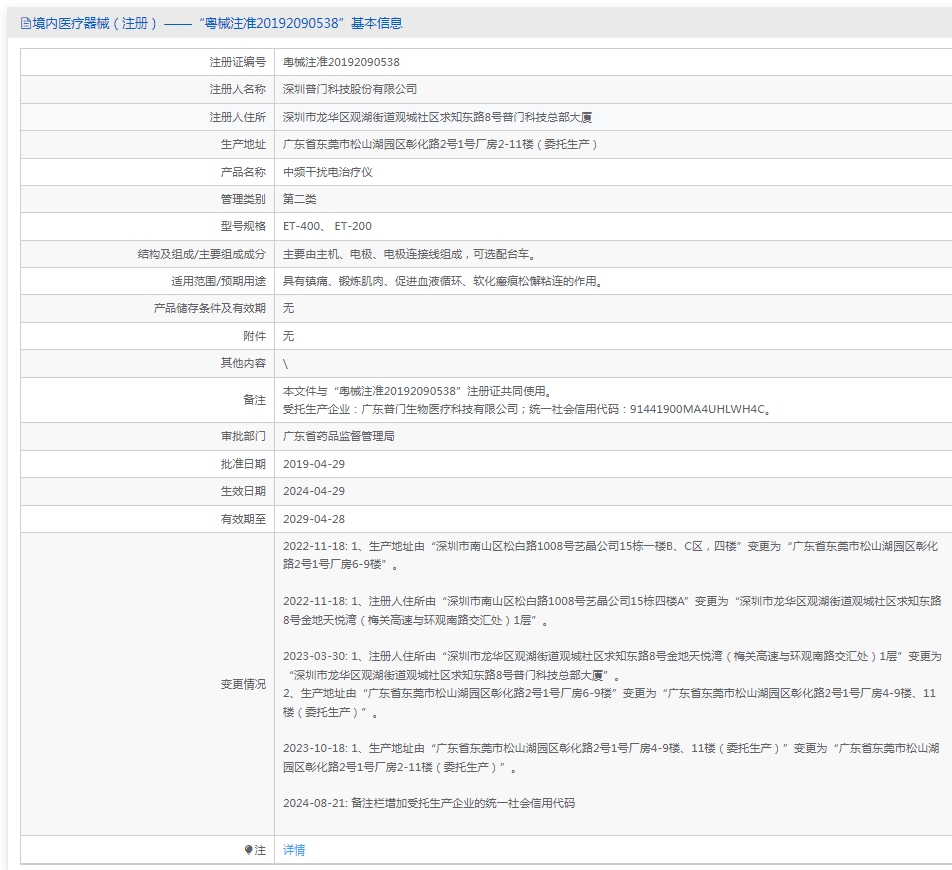952x870 pixels.
Task: Select the 注册人住所 label
Action: coord(237,117)
